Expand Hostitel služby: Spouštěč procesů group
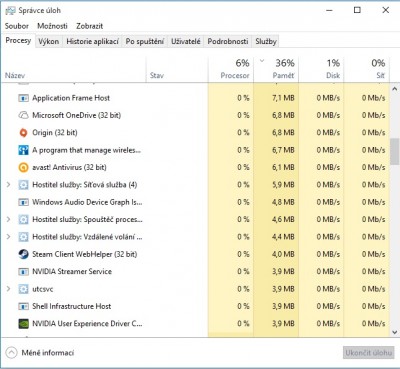The height and width of the screenshot is (369, 400). (x=9, y=219)
